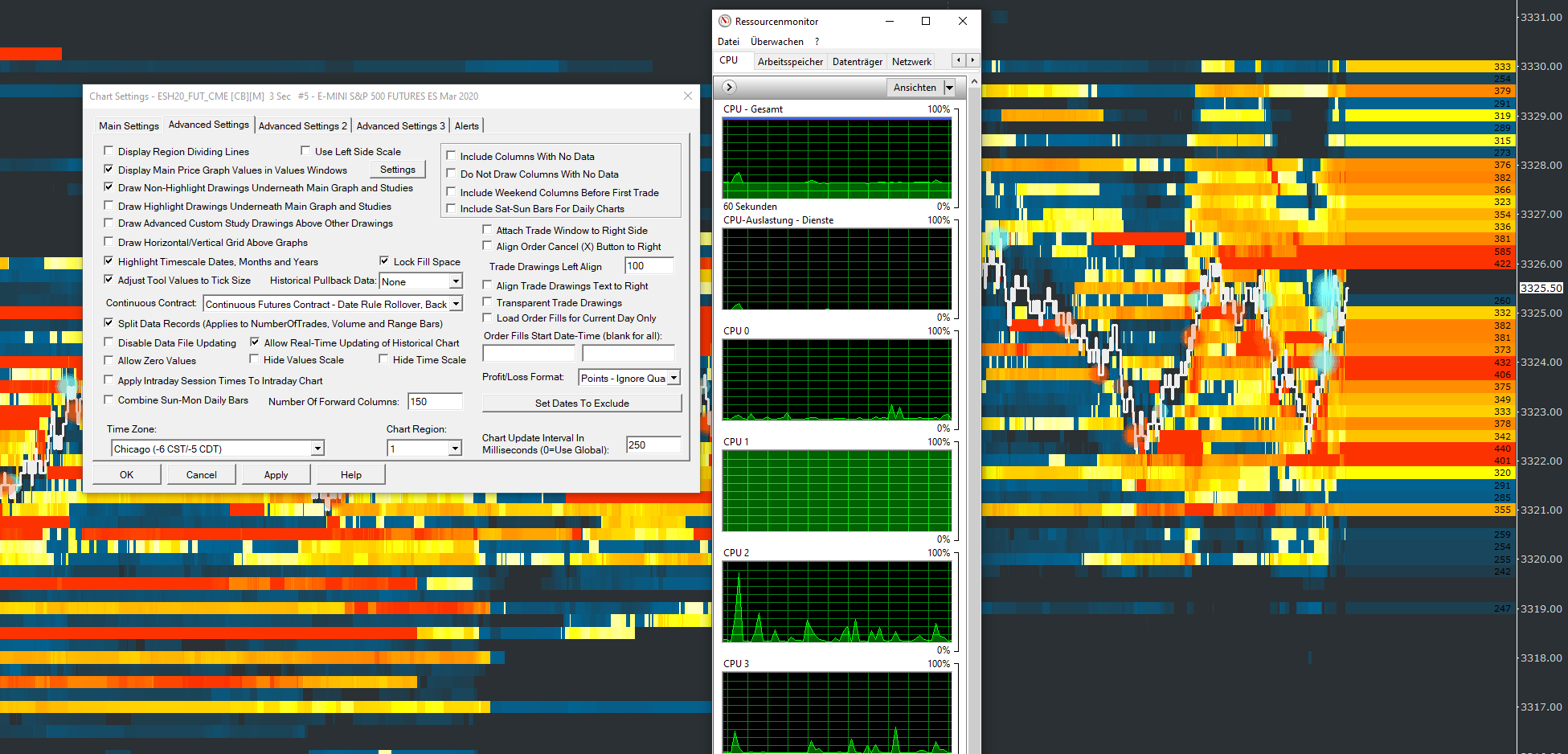Check Attach Trade Window to Right Side
1568x754 pixels.
487,229
